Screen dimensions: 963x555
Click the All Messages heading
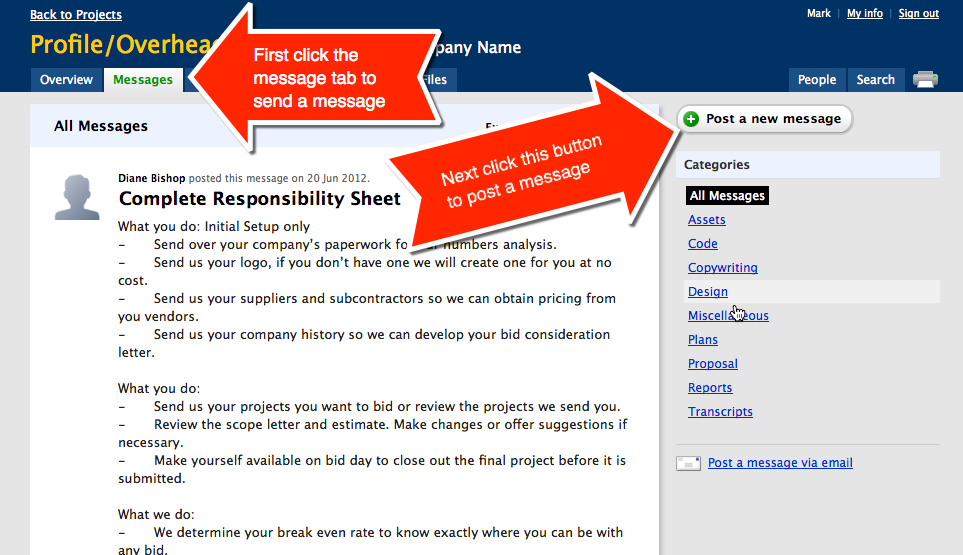click(x=101, y=126)
